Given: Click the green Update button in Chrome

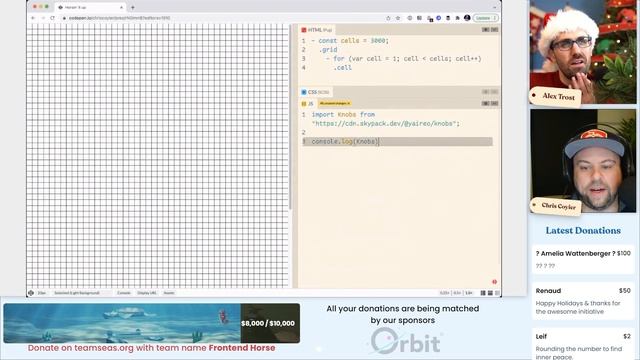Looking at the screenshot, I should click(486, 18).
